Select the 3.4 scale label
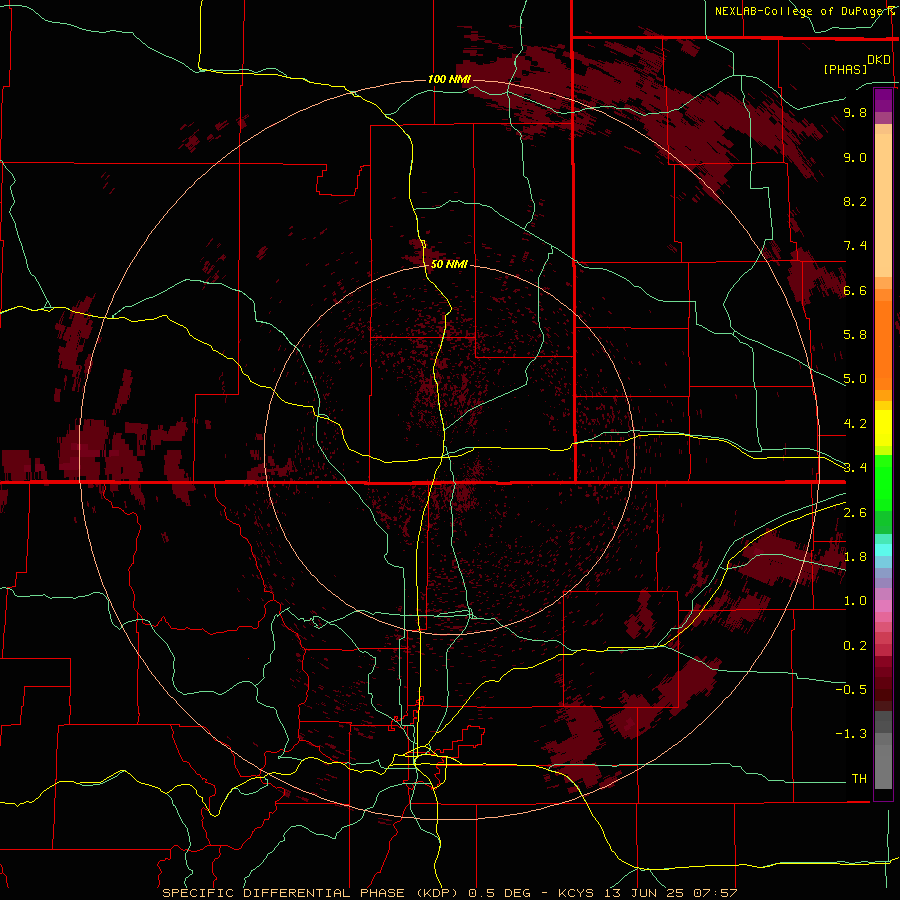The image size is (900, 900). (x=855, y=467)
